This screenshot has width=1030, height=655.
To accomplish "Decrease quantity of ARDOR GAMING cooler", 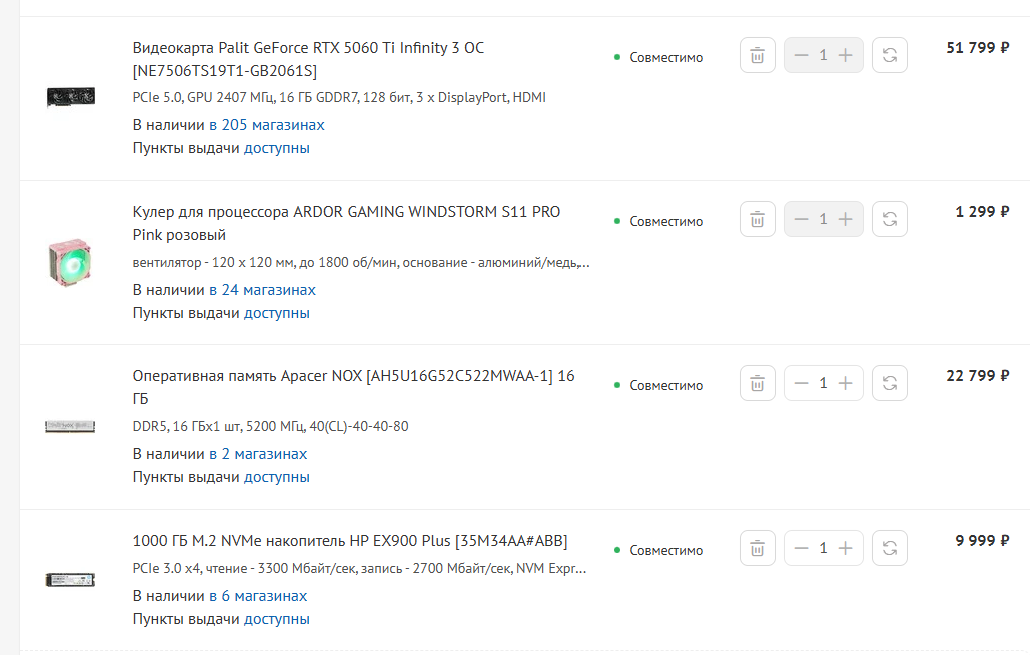I will click(x=801, y=219).
